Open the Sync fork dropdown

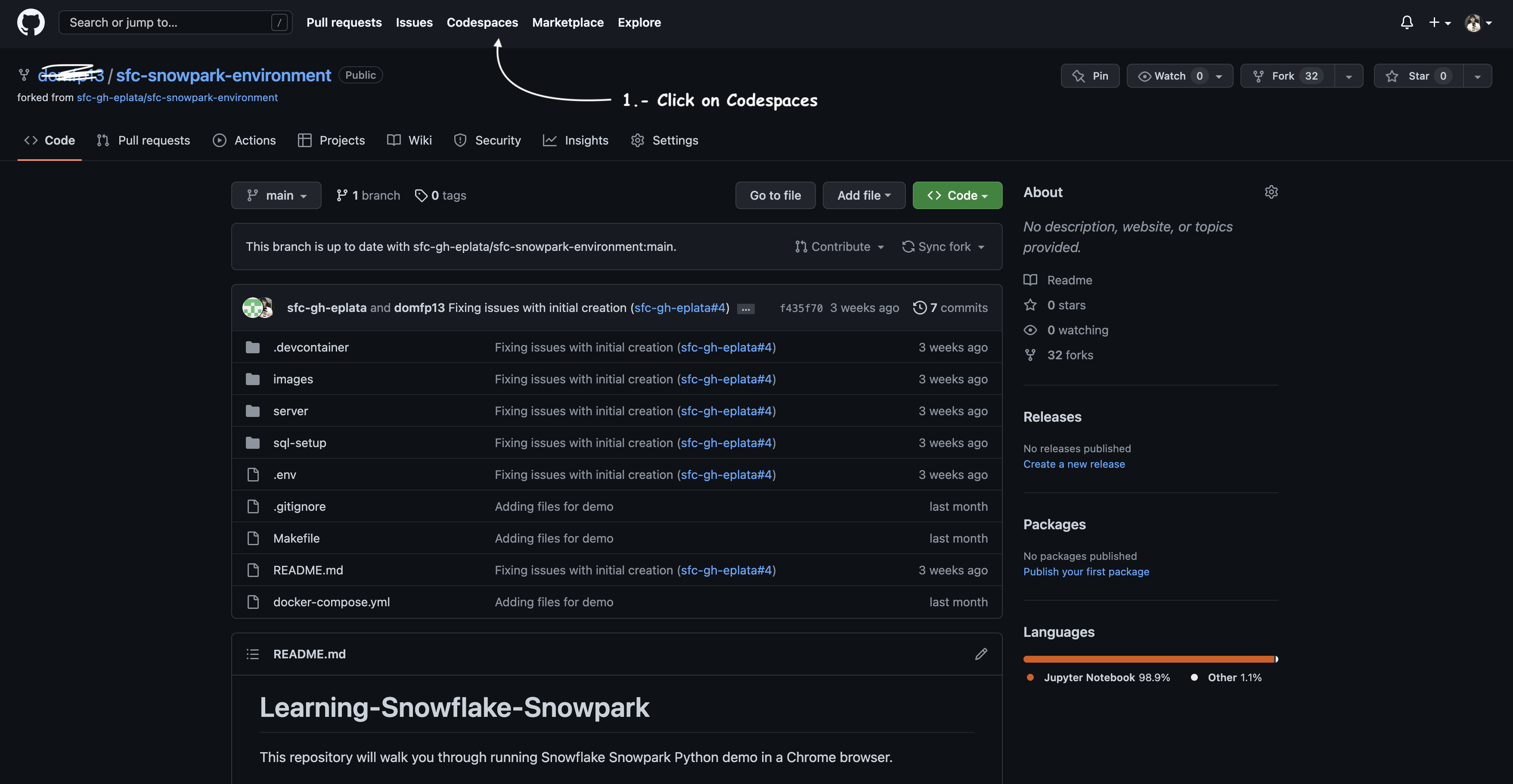point(944,247)
